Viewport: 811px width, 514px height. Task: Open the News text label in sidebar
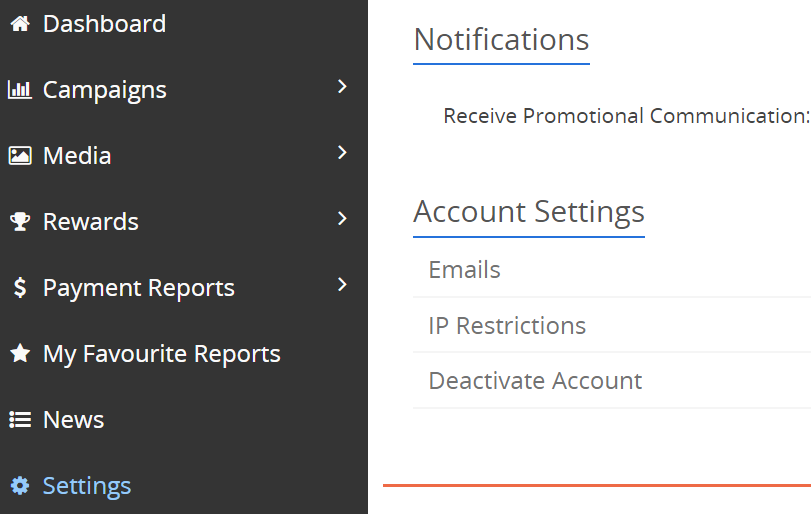[73, 420]
